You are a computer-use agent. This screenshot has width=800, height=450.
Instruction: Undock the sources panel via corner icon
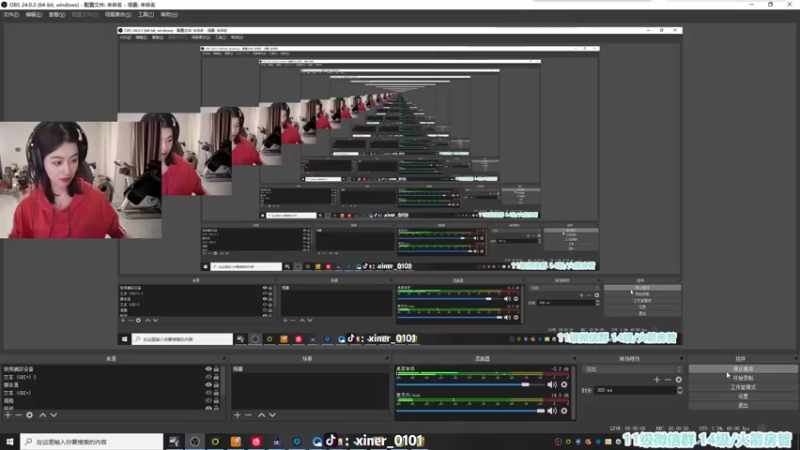224,359
